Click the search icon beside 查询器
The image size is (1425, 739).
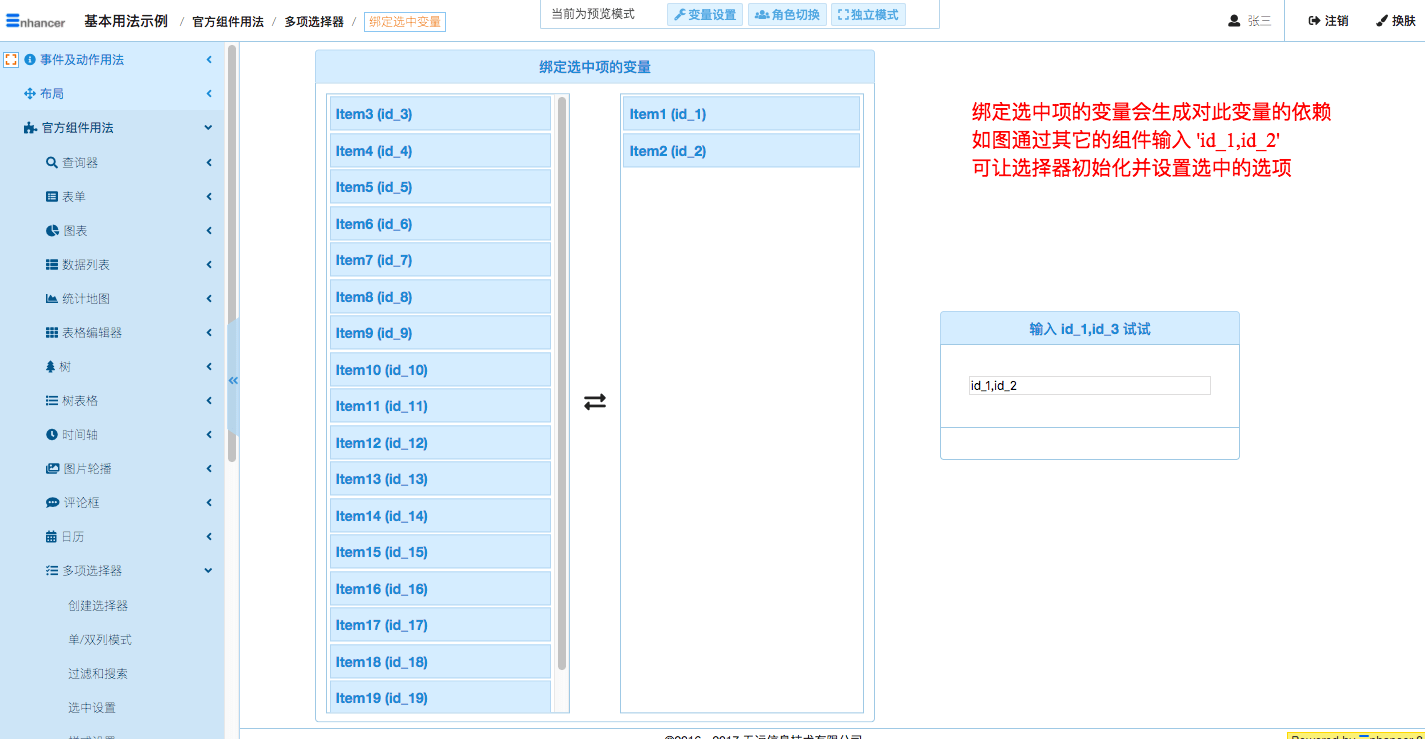[52, 163]
